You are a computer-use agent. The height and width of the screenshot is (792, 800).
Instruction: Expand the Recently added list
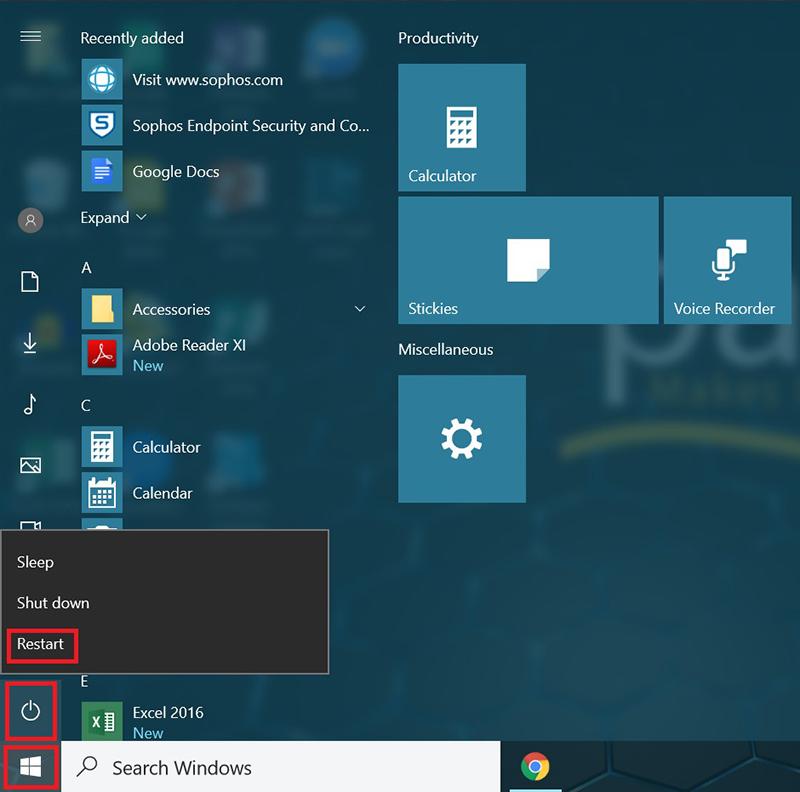tap(113, 218)
